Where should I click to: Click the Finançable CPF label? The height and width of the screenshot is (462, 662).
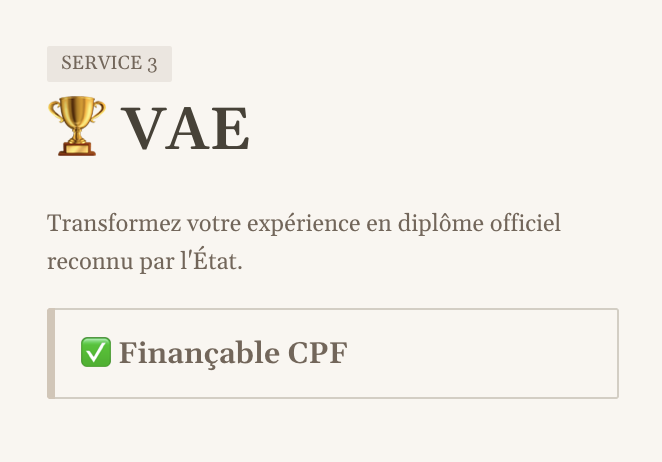coord(233,353)
